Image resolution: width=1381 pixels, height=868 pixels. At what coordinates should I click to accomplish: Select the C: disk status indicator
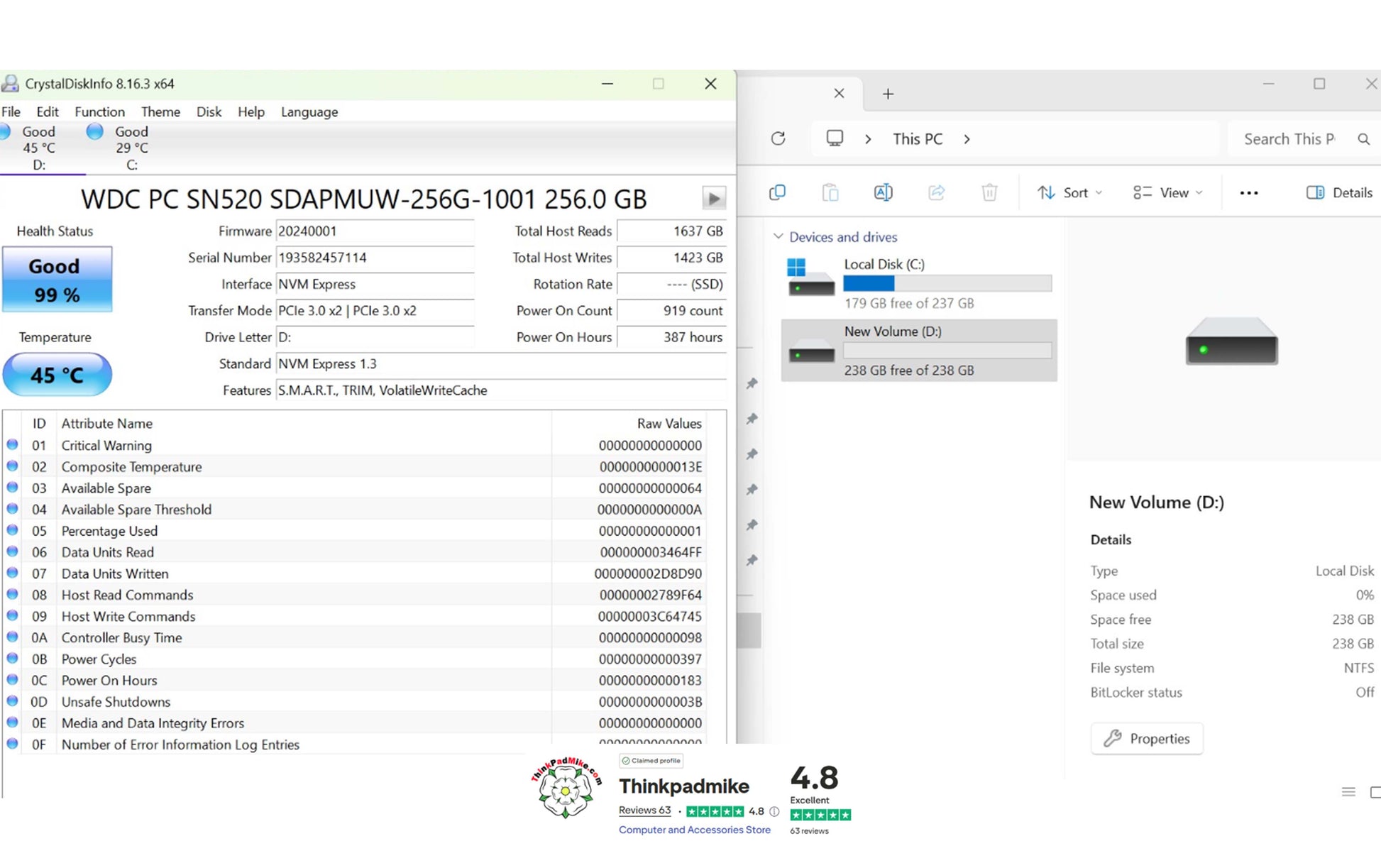(x=119, y=148)
